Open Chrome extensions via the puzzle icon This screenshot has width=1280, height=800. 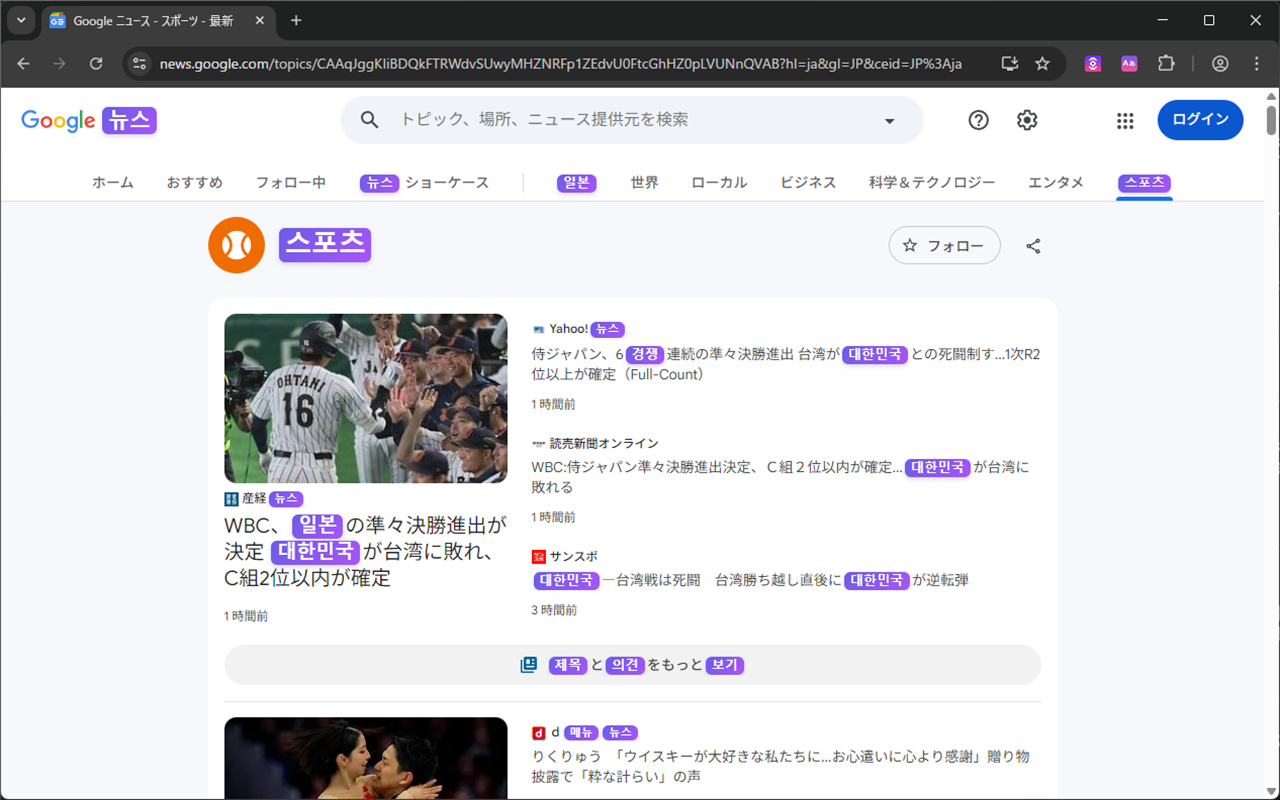[x=1166, y=63]
